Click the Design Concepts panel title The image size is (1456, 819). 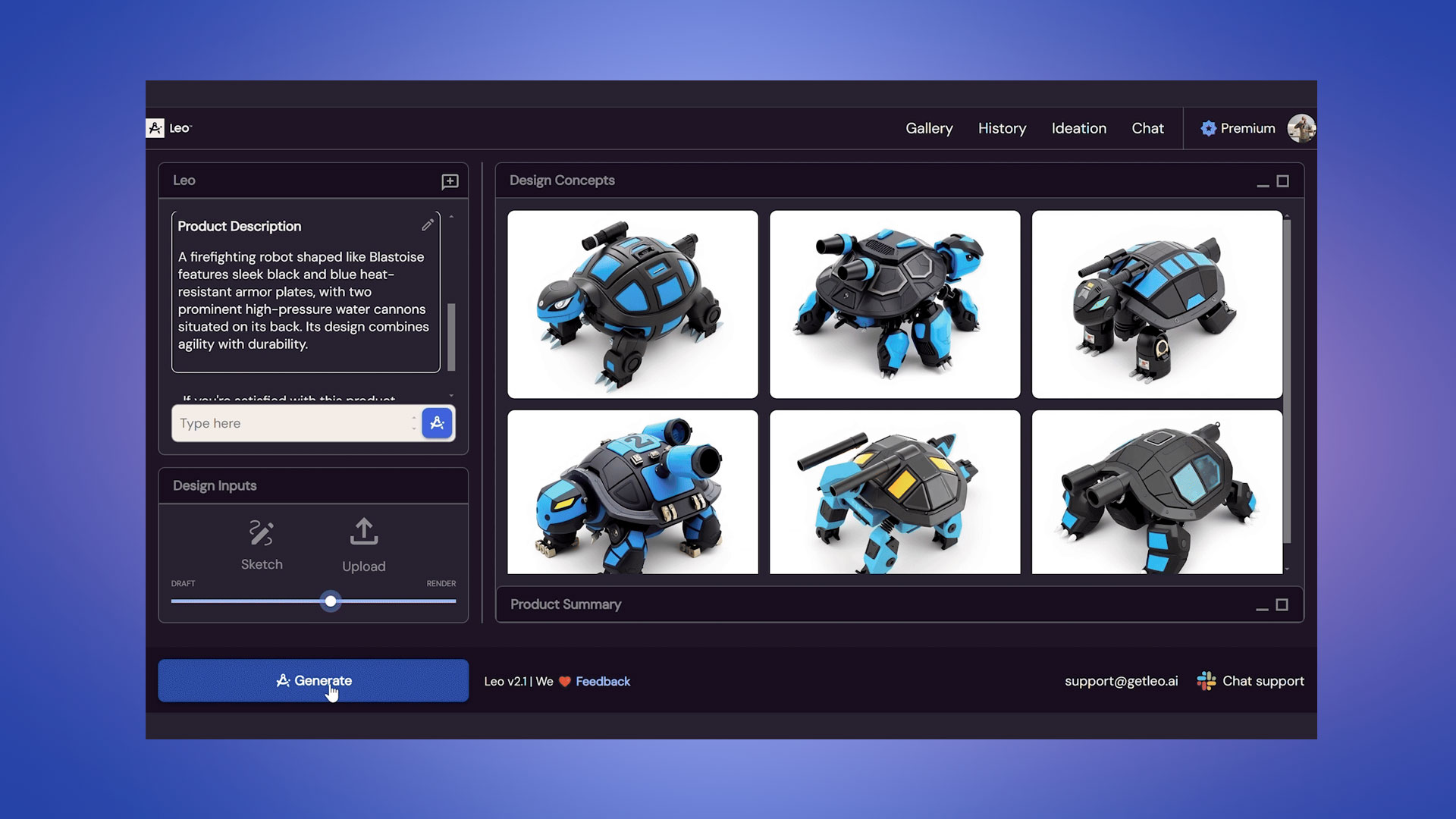562,180
